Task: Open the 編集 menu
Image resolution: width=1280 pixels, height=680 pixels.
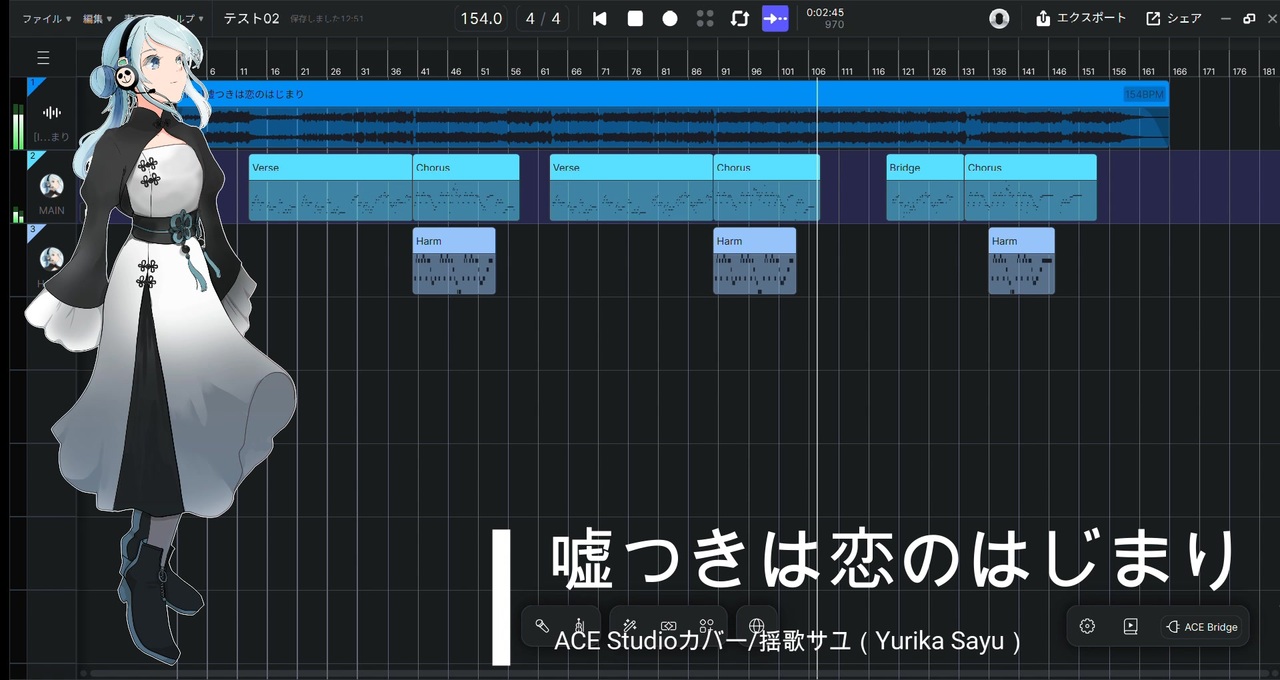Action: tap(97, 19)
